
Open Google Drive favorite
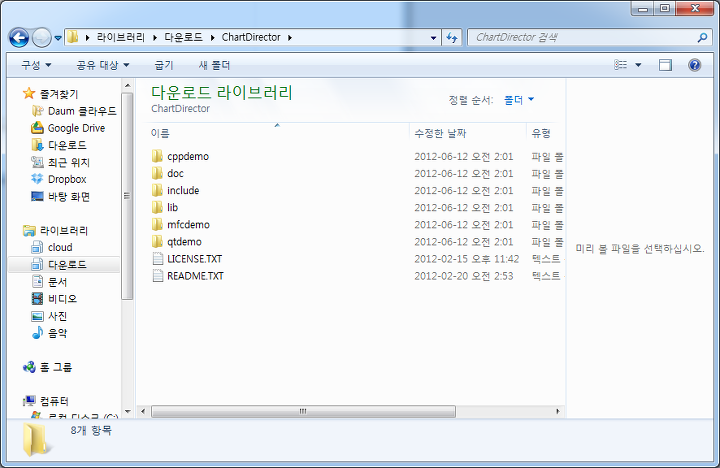[x=68, y=128]
